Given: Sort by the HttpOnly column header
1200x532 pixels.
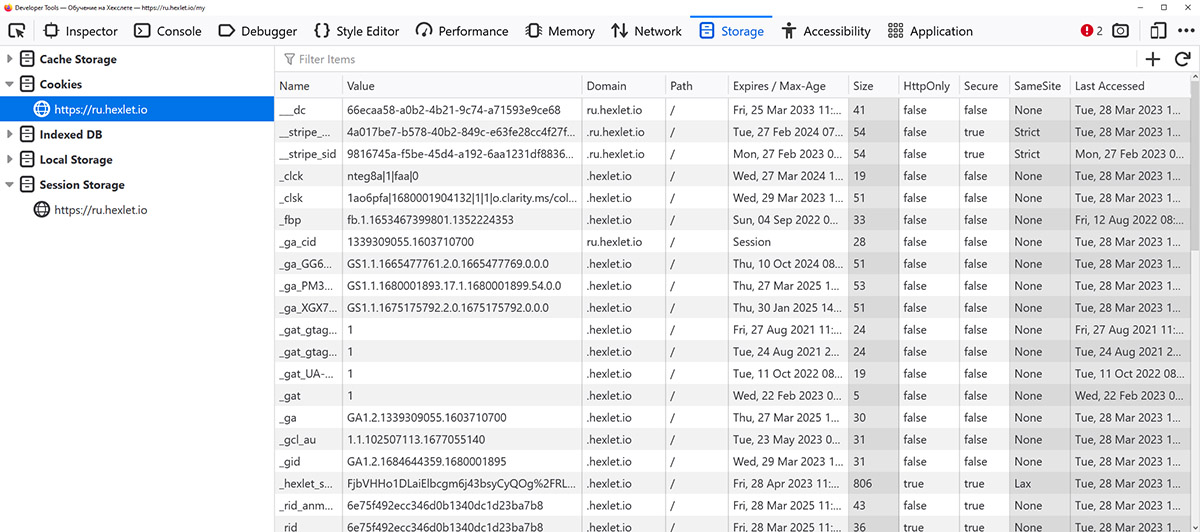Looking at the screenshot, I should [927, 86].
